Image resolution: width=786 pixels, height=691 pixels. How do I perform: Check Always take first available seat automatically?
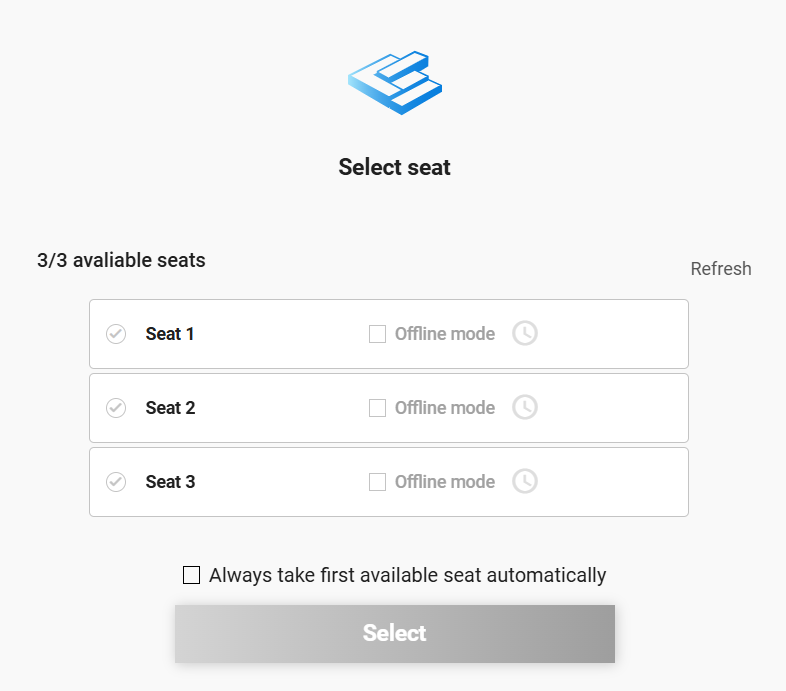pos(191,575)
